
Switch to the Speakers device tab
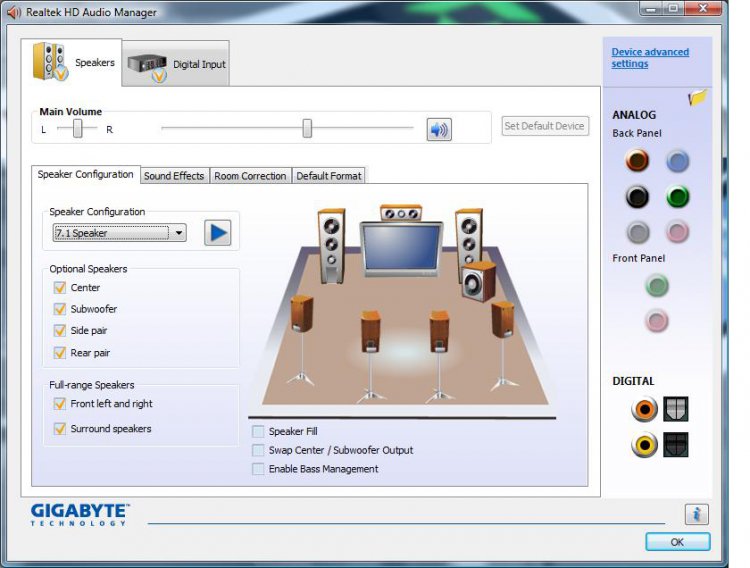[x=72, y=63]
